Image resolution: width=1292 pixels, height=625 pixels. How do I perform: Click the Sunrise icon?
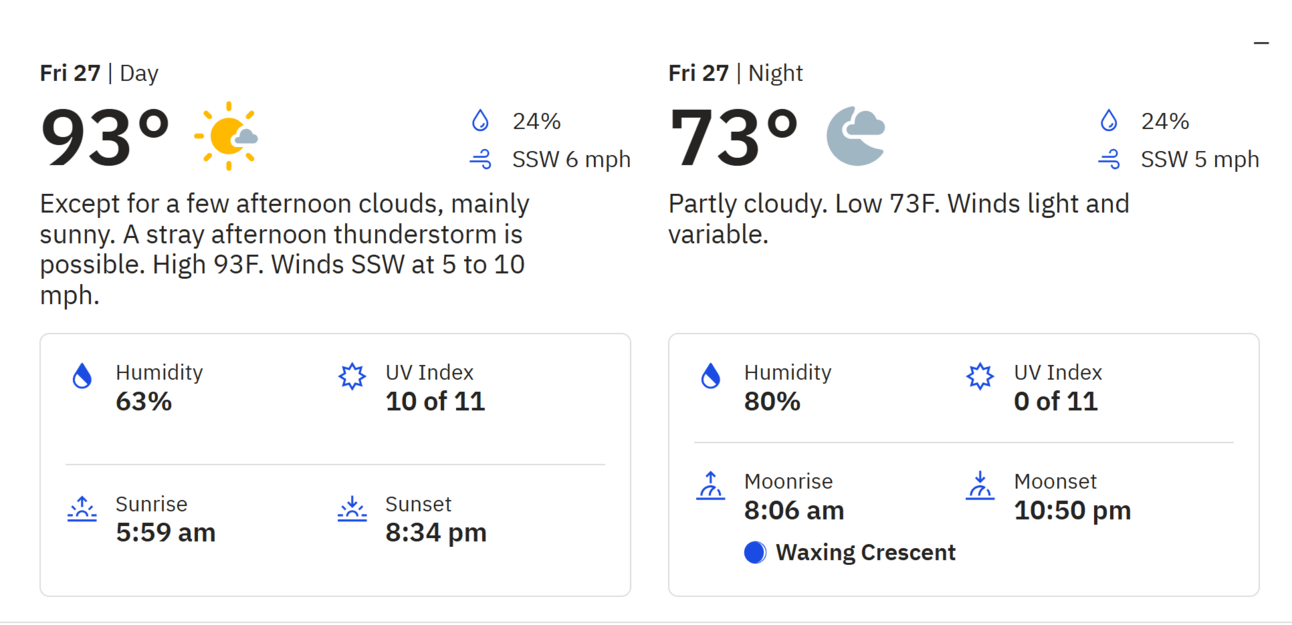tap(82, 508)
